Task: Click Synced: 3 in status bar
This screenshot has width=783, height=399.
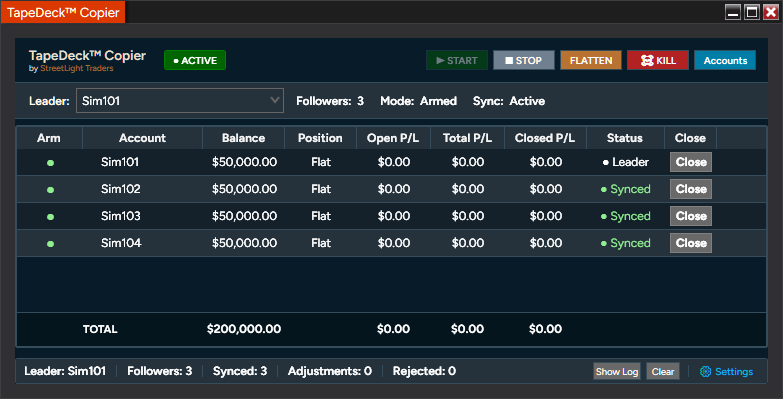Action: point(240,371)
